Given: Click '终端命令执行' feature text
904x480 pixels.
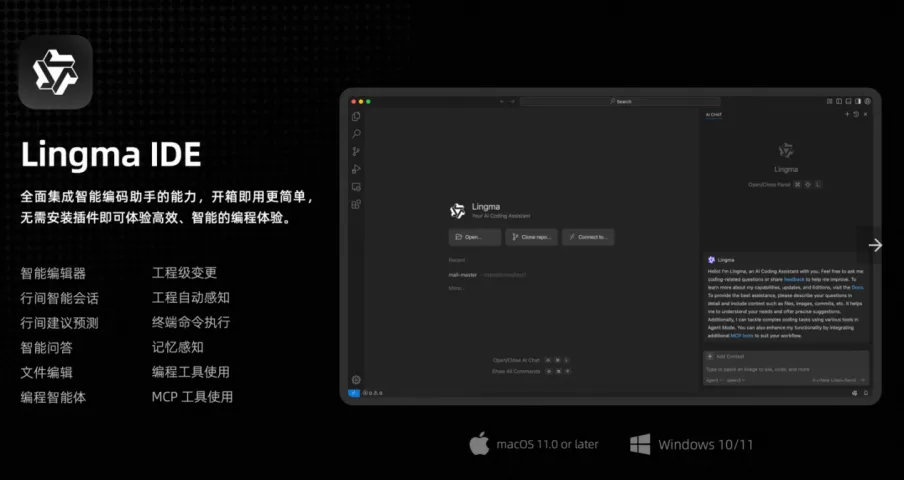Looking at the screenshot, I should coord(191,323).
